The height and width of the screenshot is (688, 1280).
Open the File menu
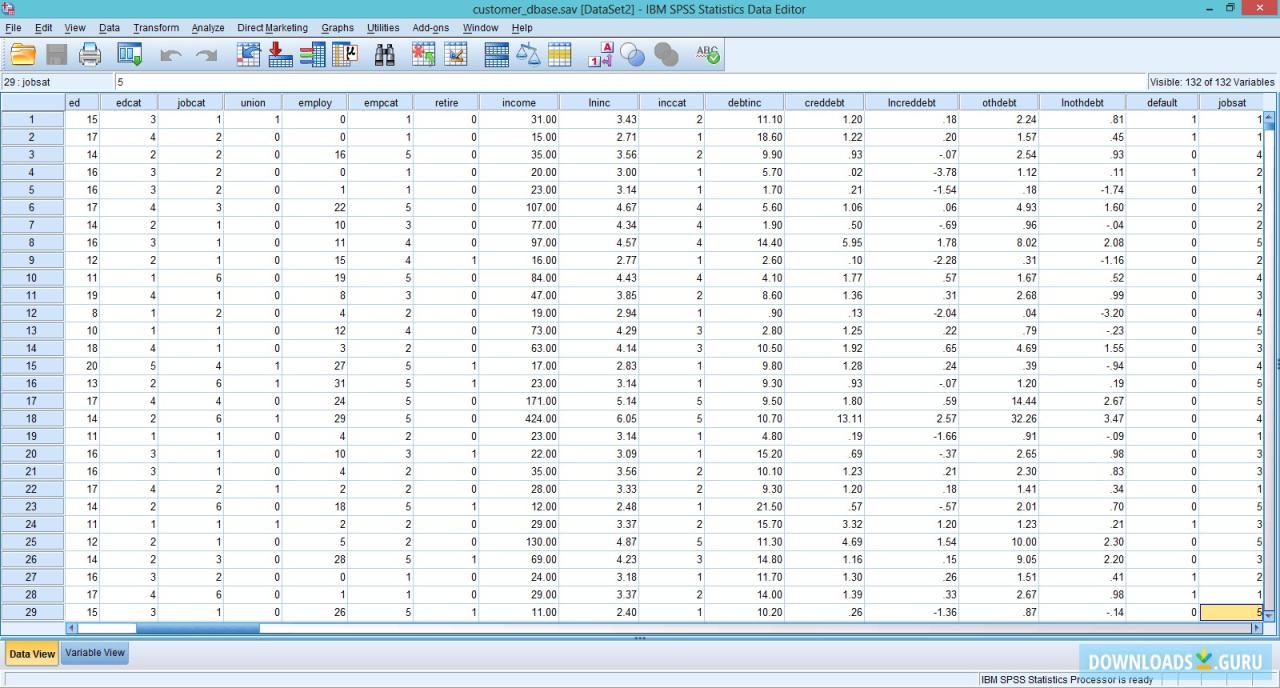(13, 28)
